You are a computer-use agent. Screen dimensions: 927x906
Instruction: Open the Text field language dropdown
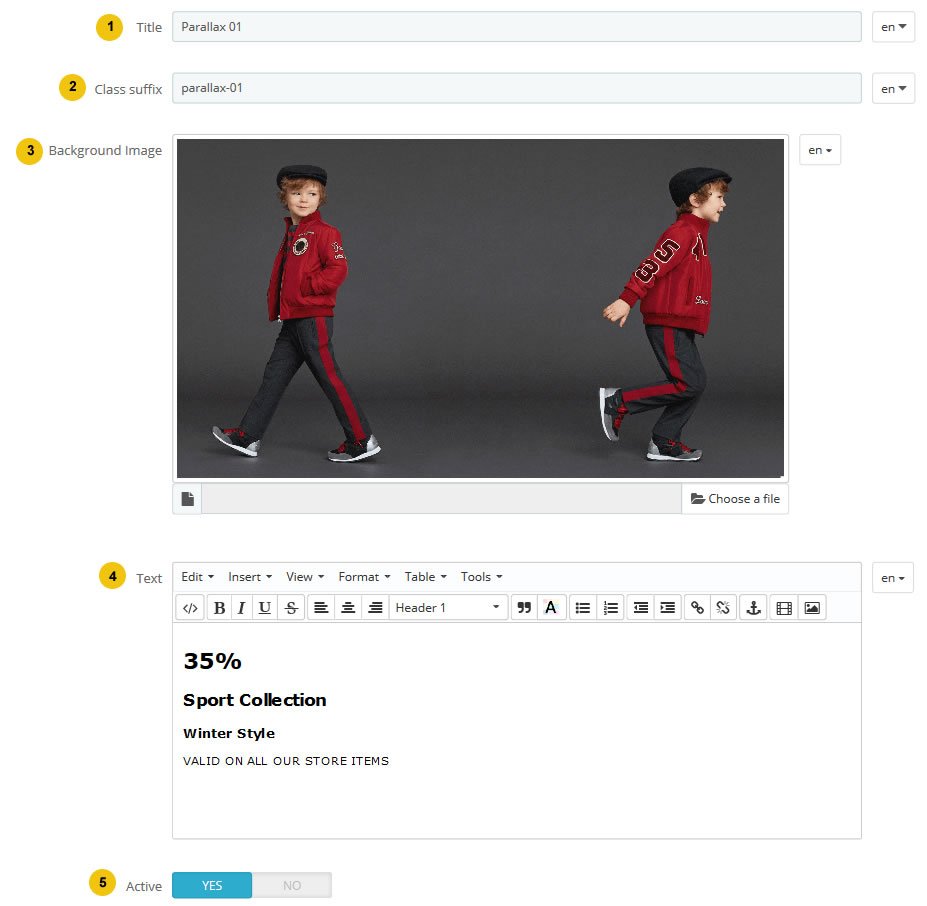click(x=893, y=578)
